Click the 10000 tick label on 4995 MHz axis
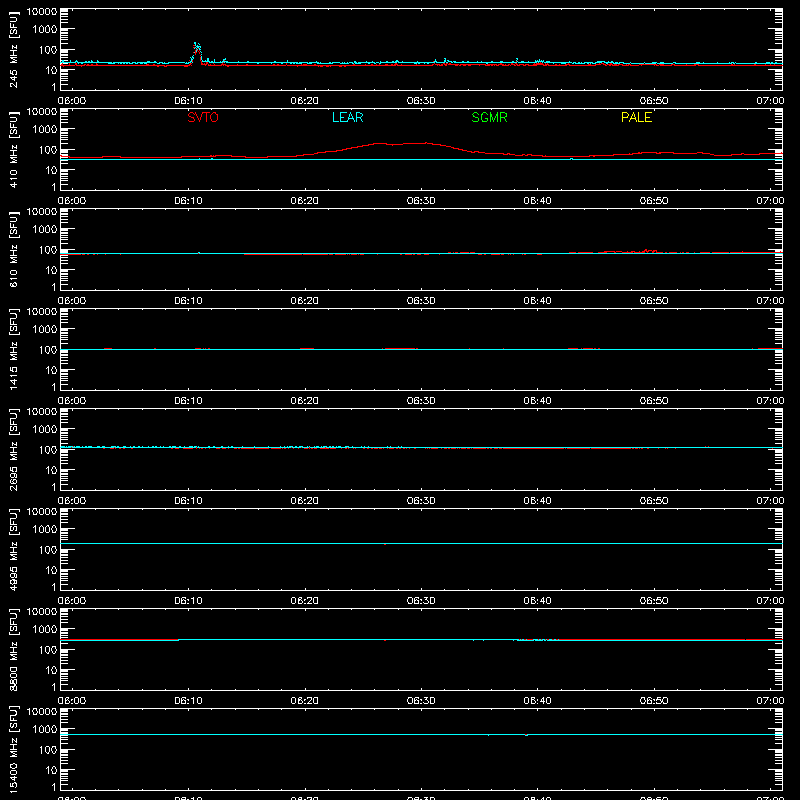The width and height of the screenshot is (800, 800). point(42,512)
